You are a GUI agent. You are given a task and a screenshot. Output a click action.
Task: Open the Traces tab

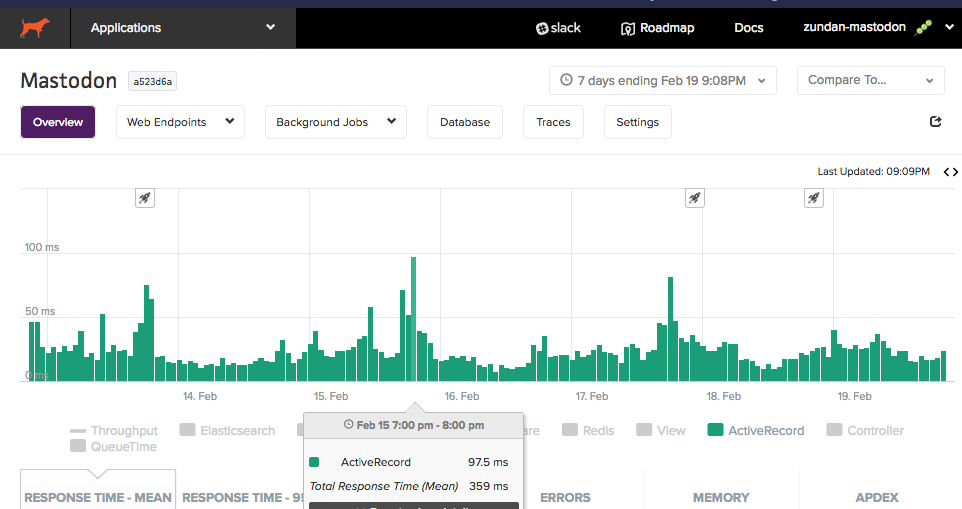coord(553,122)
